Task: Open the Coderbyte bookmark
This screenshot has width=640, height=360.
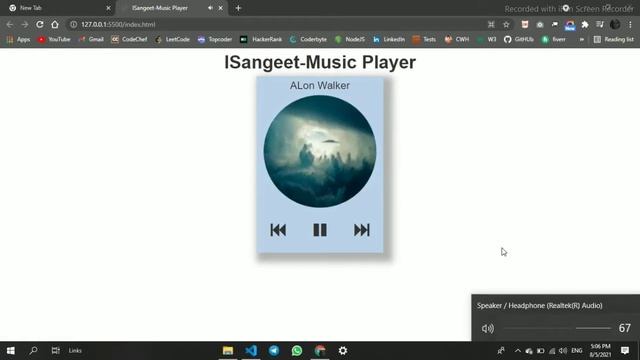Action: click(x=308, y=39)
